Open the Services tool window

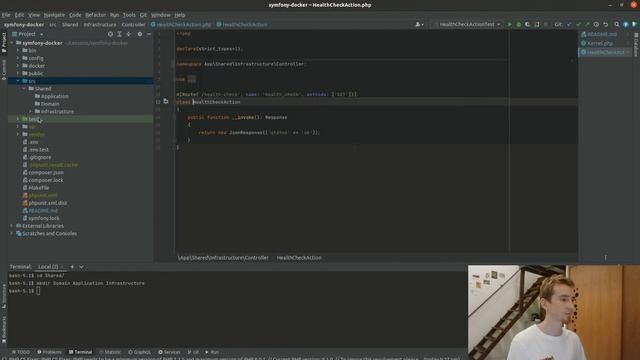(x=169, y=352)
